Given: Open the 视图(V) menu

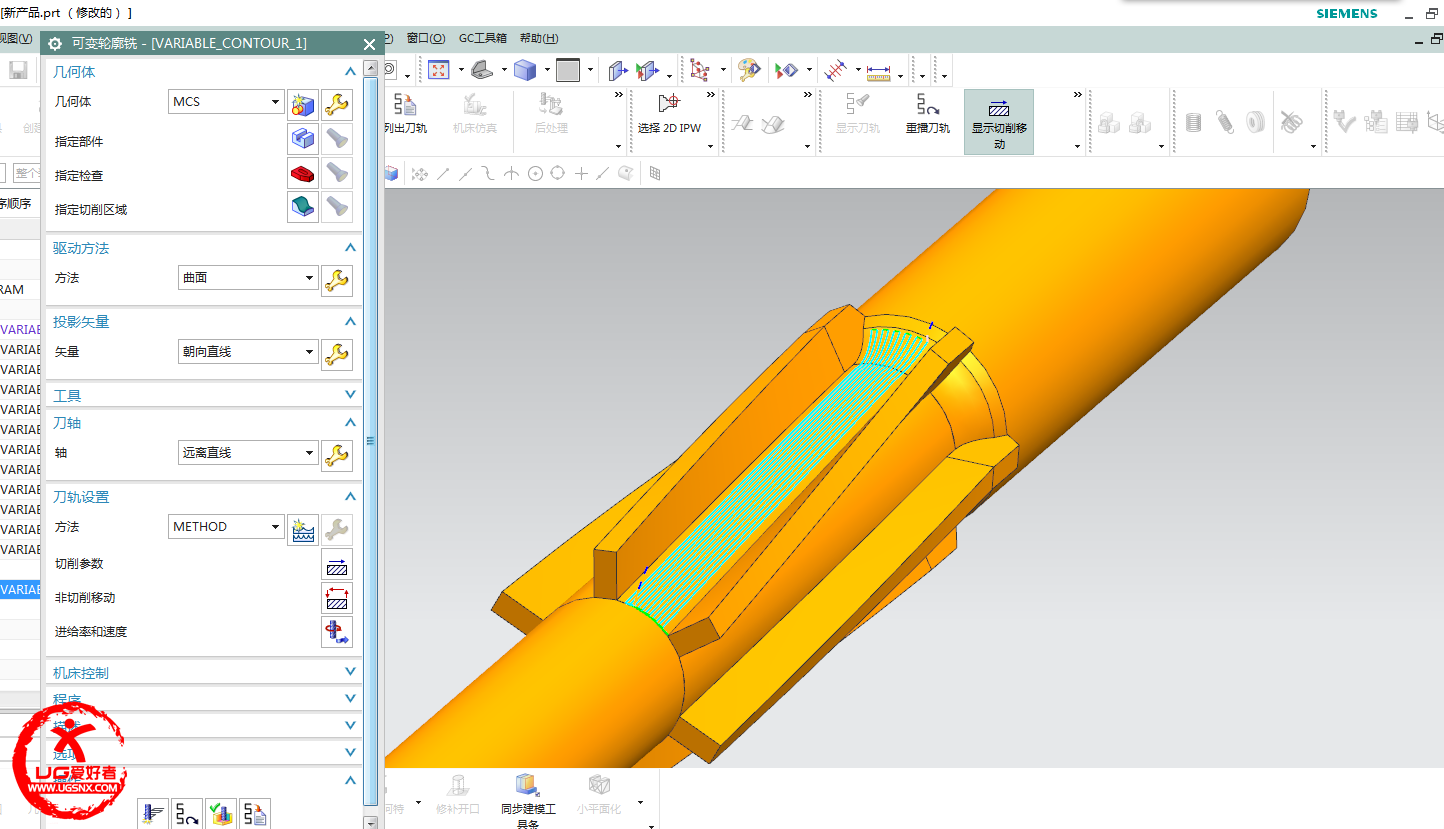Looking at the screenshot, I should click(x=16, y=38).
